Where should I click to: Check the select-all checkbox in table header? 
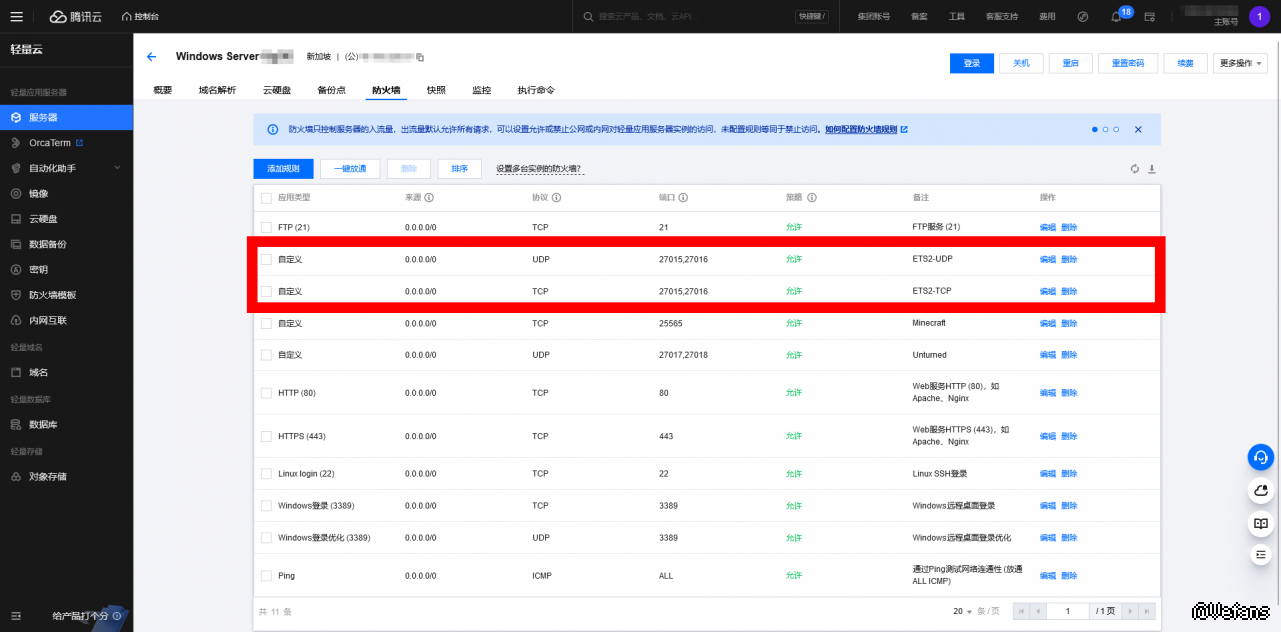click(x=266, y=198)
